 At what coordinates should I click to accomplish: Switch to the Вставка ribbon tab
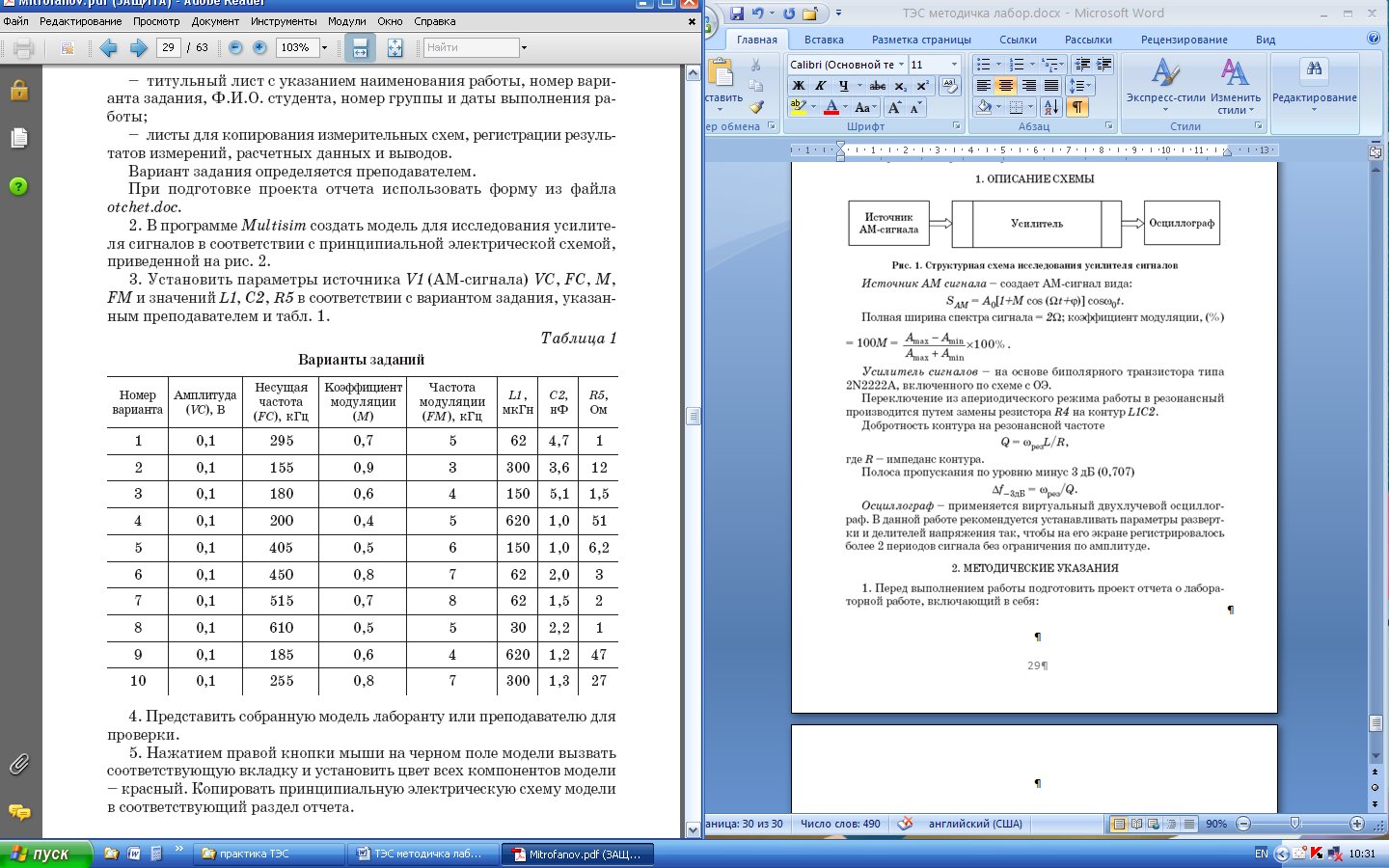tap(824, 40)
